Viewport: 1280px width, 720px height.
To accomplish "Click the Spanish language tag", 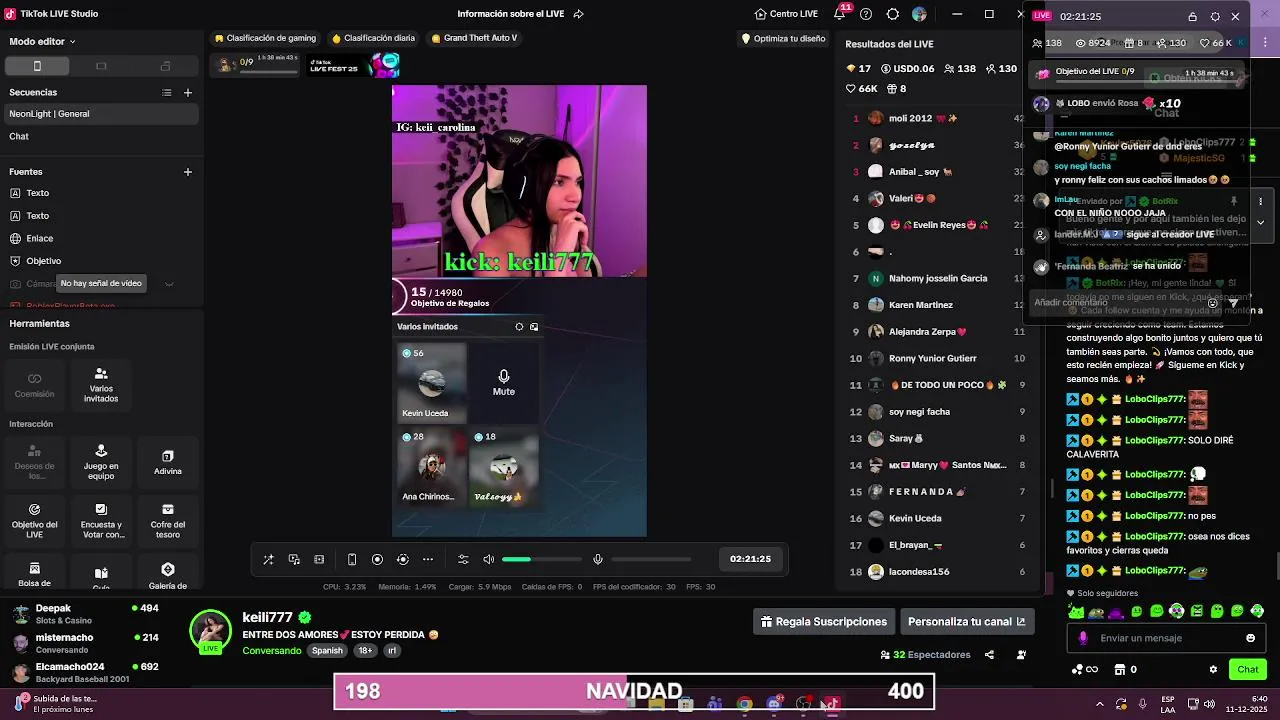I will tap(327, 651).
